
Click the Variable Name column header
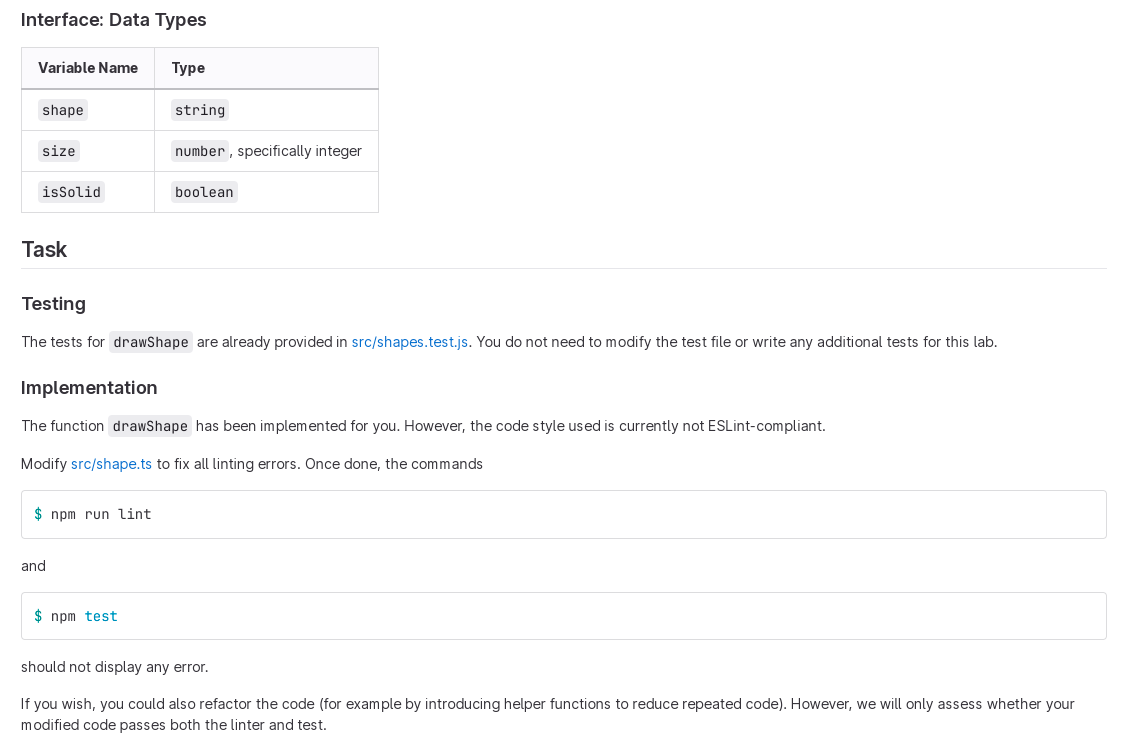pos(88,68)
